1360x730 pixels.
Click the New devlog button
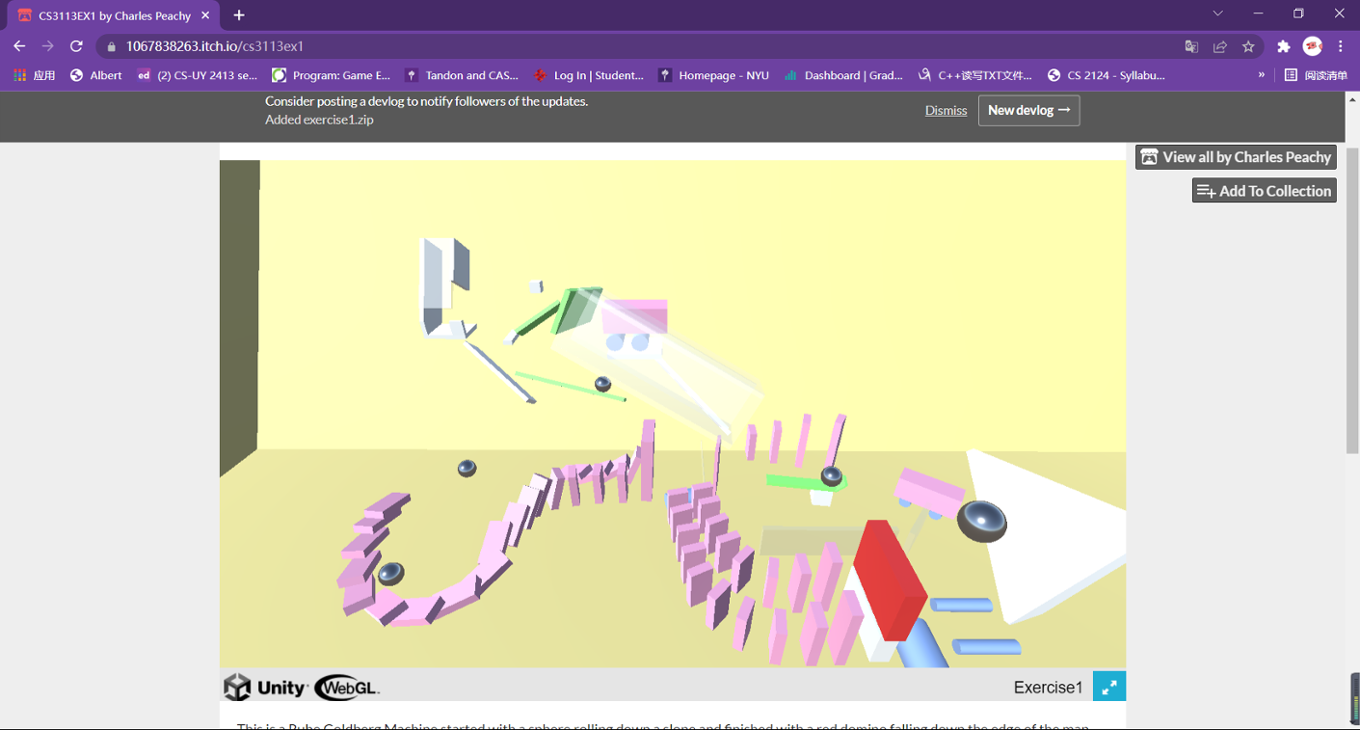1028,110
